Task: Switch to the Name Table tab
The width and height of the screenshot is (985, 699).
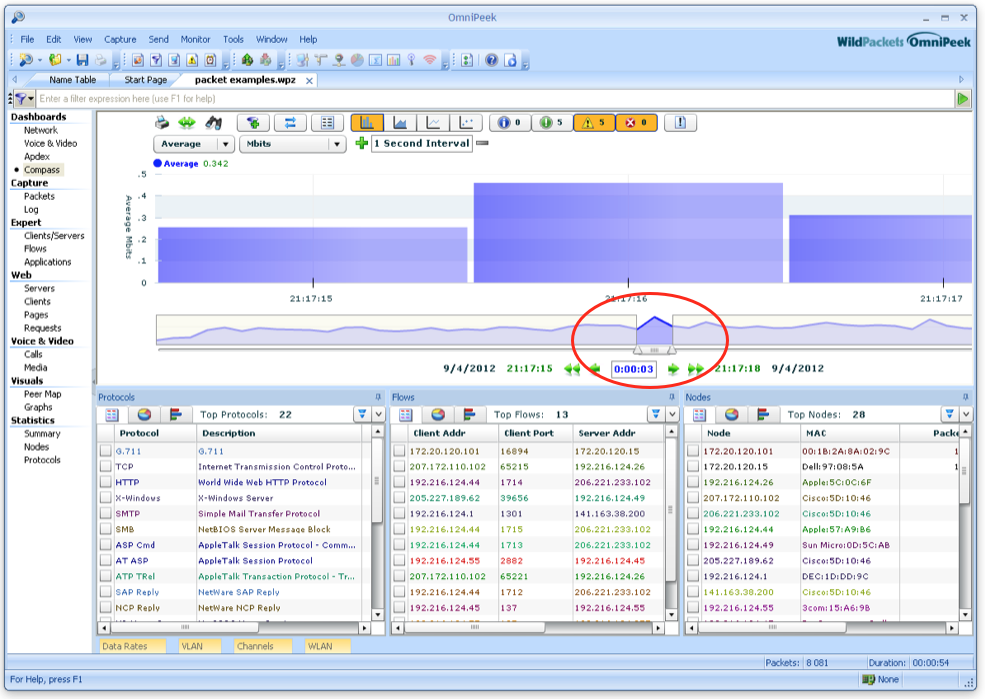Action: (x=72, y=80)
